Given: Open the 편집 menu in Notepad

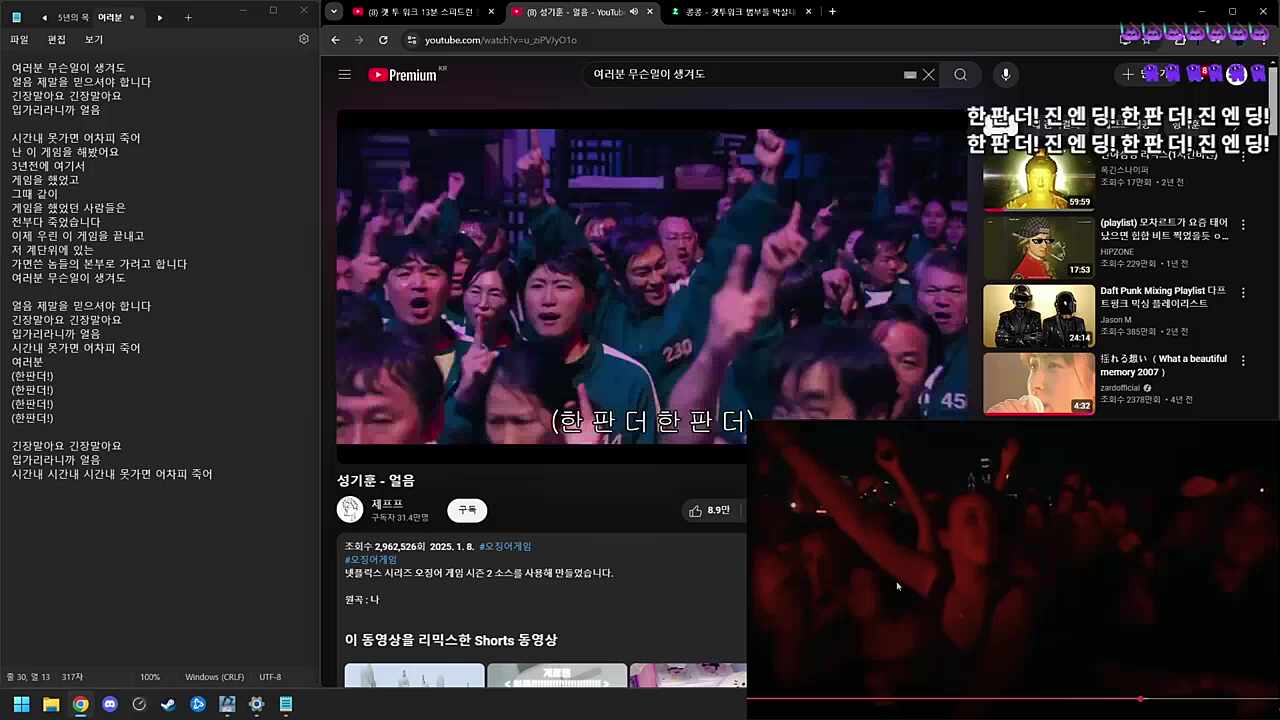Looking at the screenshot, I should click(56, 39).
